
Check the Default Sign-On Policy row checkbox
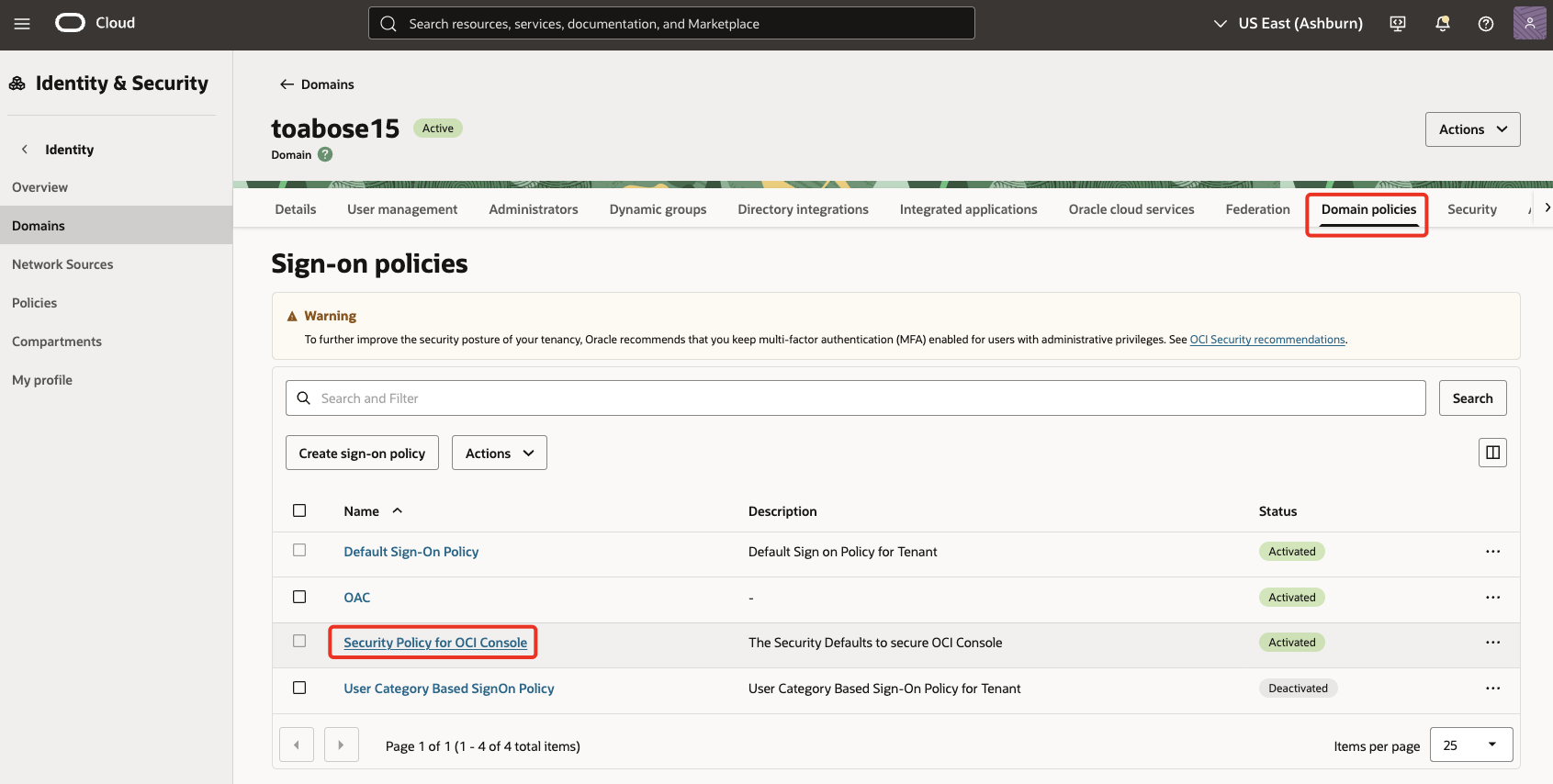tap(299, 550)
